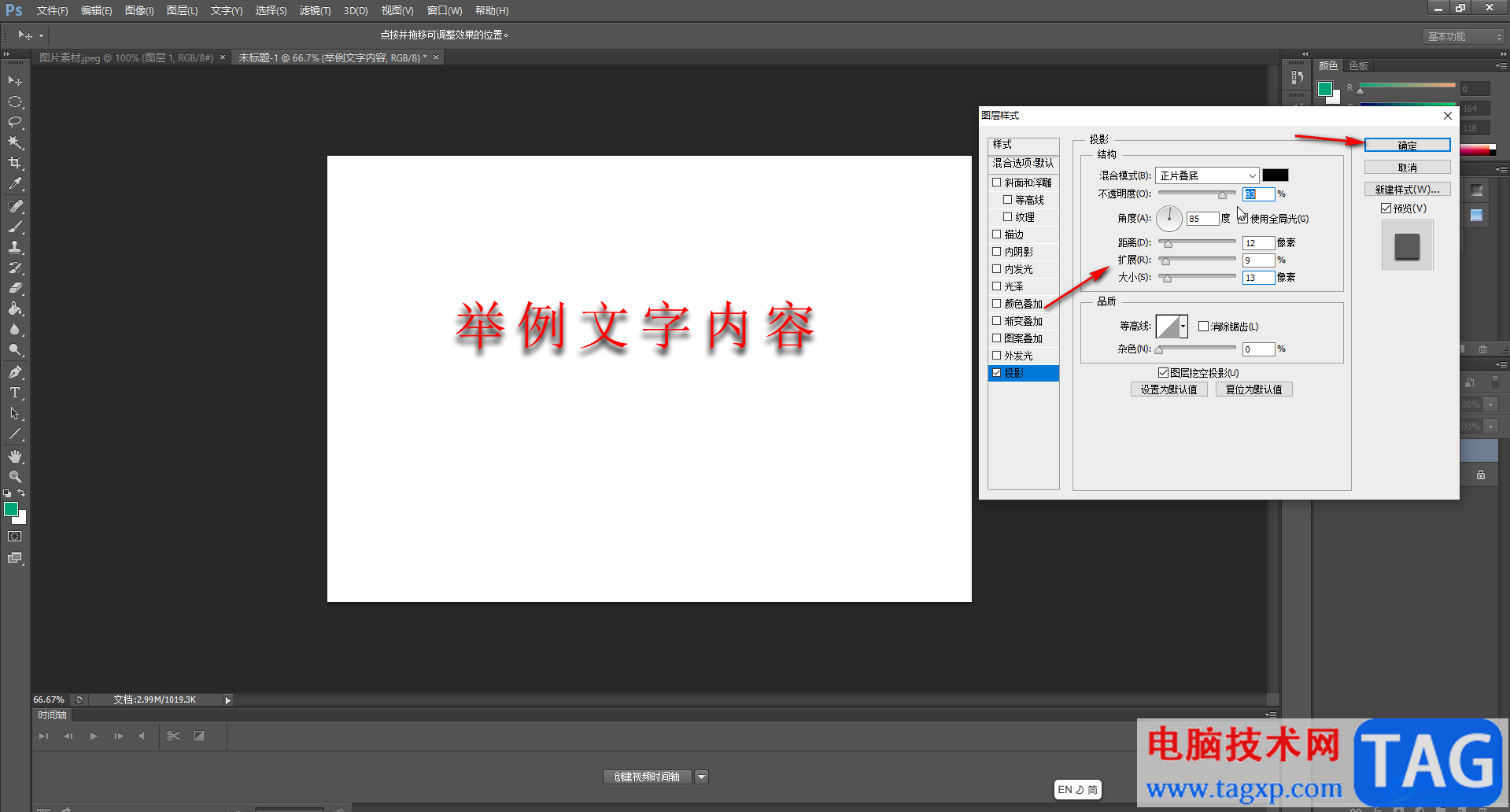Viewport: 1510px width, 812px height.
Task: Select the Paint Bucket tool
Action: [x=15, y=308]
